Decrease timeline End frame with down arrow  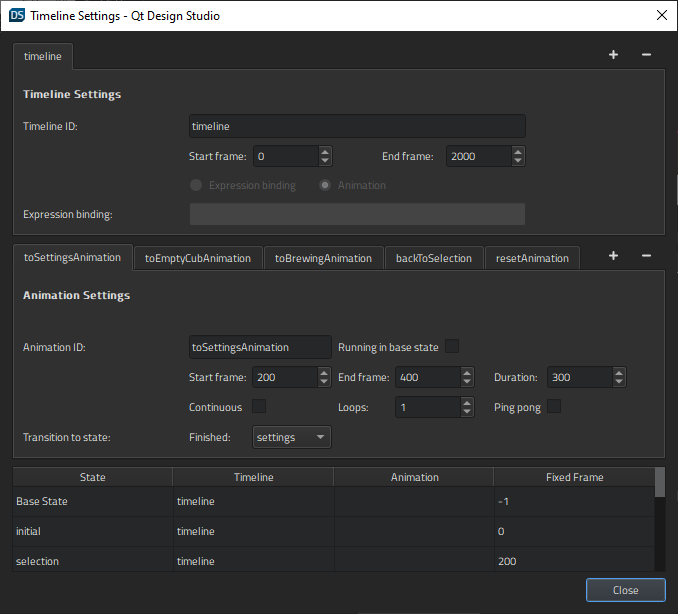click(x=518, y=161)
